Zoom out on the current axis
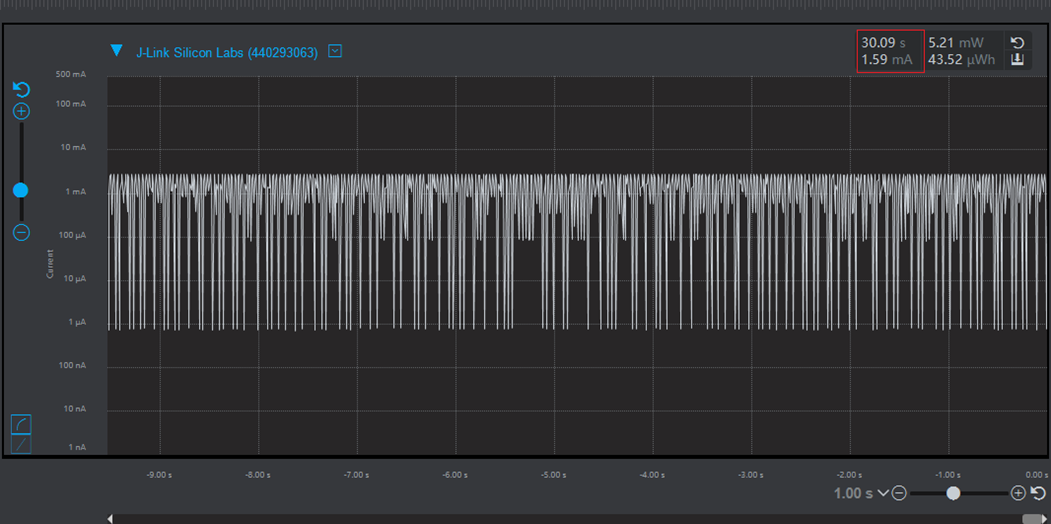 click(x=21, y=233)
